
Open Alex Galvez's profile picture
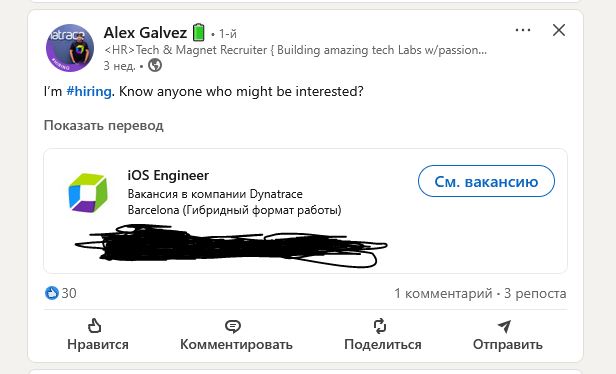[70, 48]
